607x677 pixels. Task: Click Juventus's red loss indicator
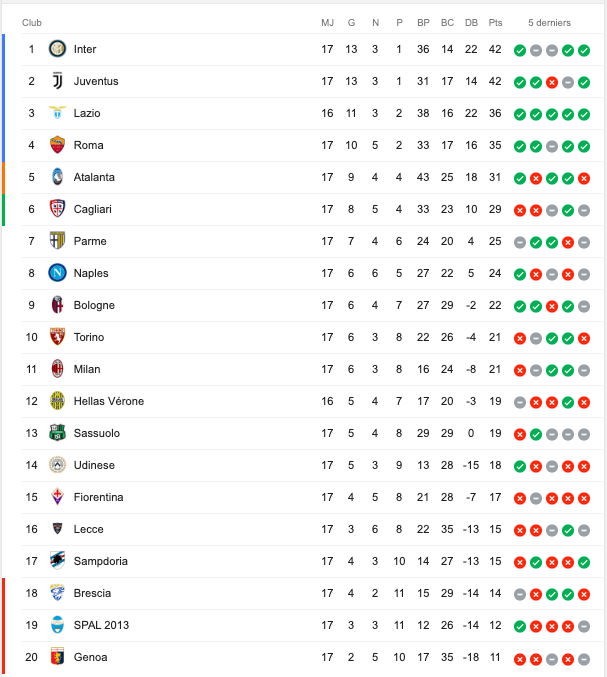(552, 82)
